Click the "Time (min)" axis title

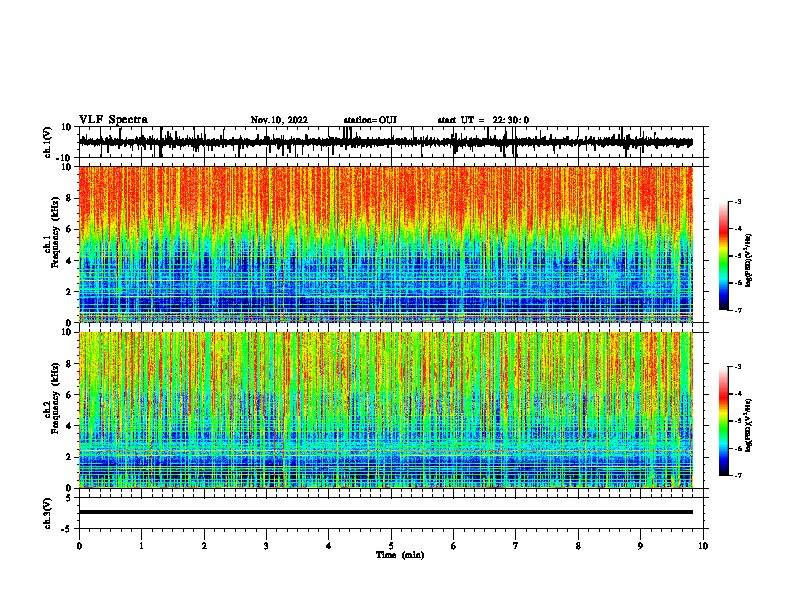pyautogui.click(x=400, y=555)
